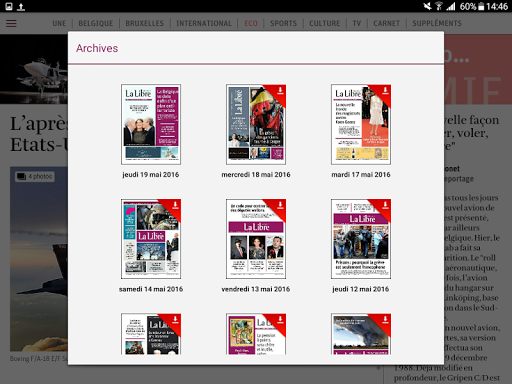This screenshot has height=384, width=512.
Task: Tap the photo gallery icon beside 4 photos
Action: pyautogui.click(x=21, y=176)
